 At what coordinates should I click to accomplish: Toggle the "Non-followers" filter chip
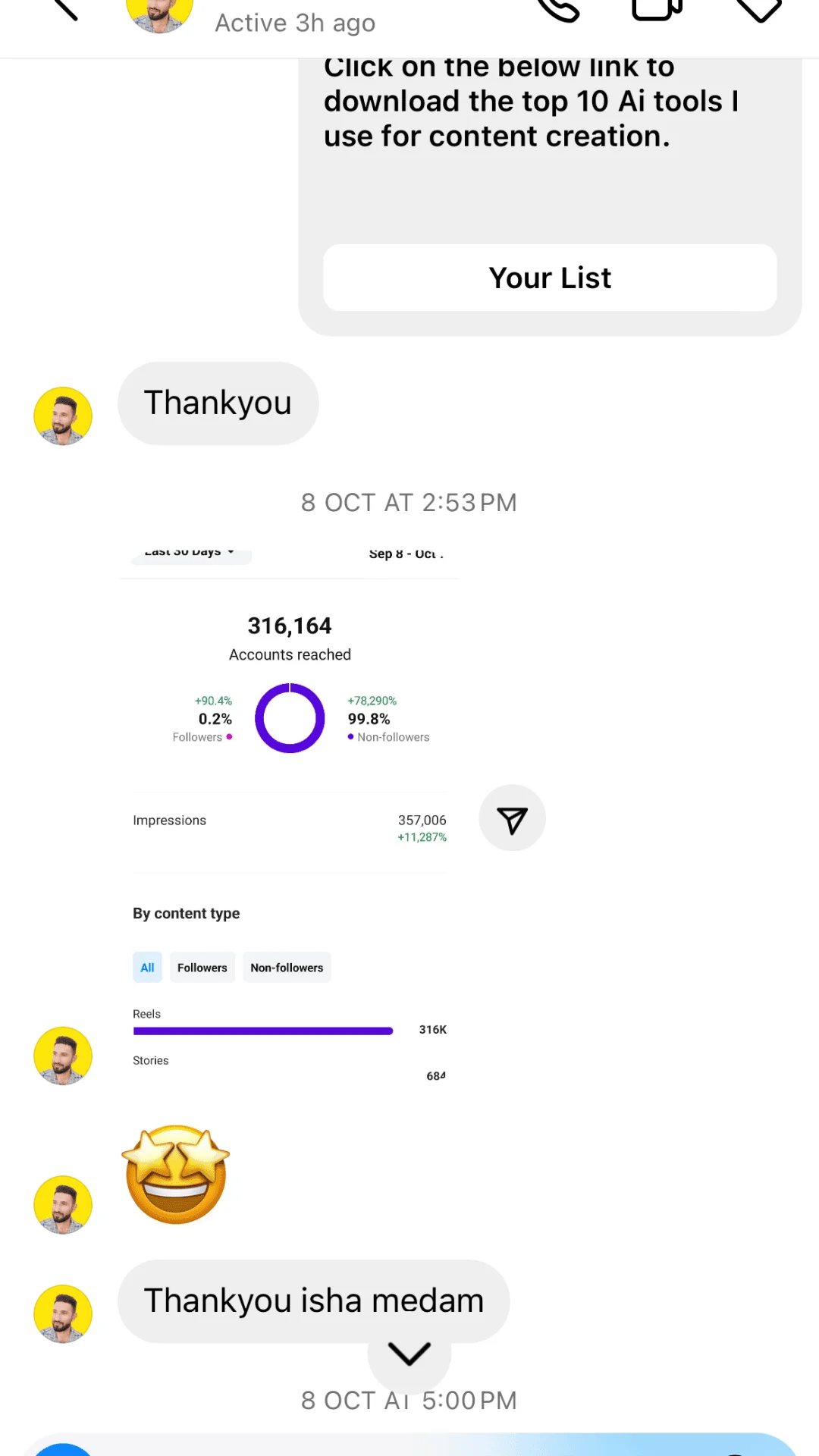[287, 968]
